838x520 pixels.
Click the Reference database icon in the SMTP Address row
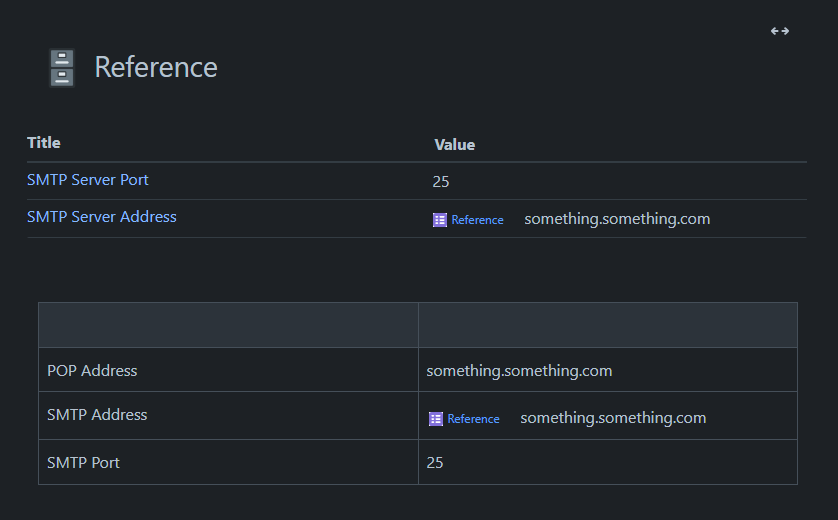[436, 419]
